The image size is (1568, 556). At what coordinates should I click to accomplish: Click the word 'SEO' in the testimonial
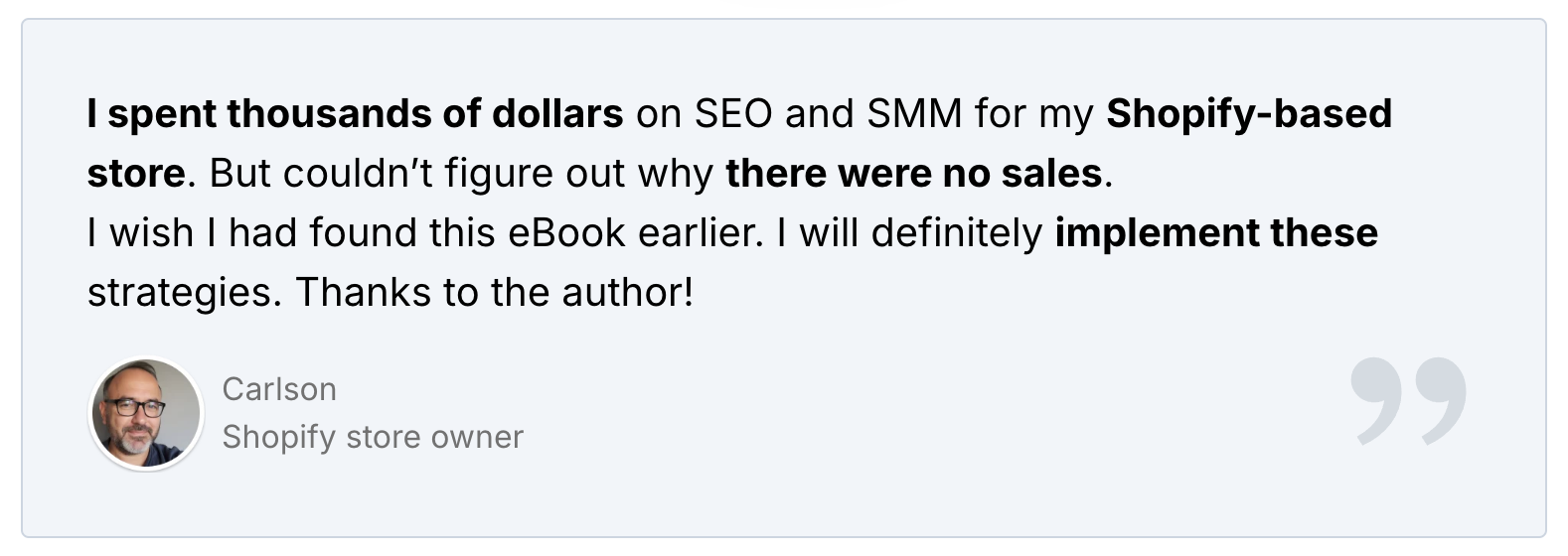point(733,115)
